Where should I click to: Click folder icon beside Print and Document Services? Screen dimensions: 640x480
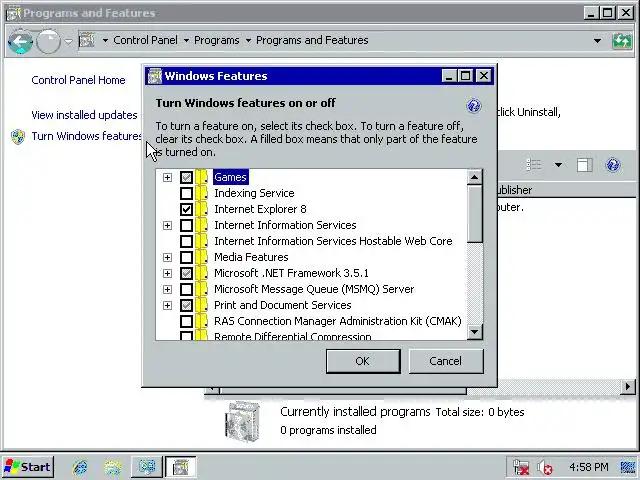[x=202, y=305]
